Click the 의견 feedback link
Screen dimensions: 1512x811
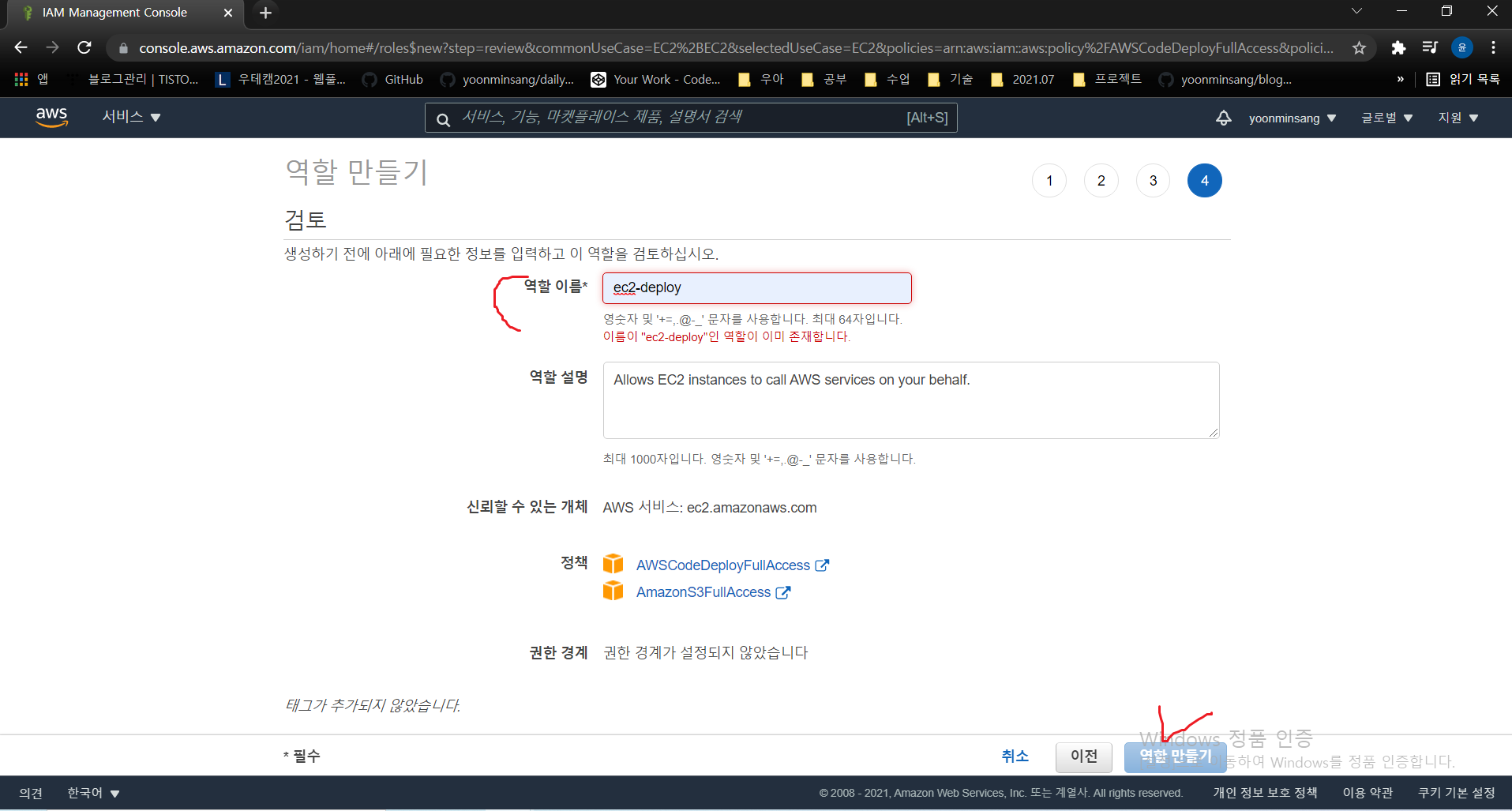[x=31, y=793]
